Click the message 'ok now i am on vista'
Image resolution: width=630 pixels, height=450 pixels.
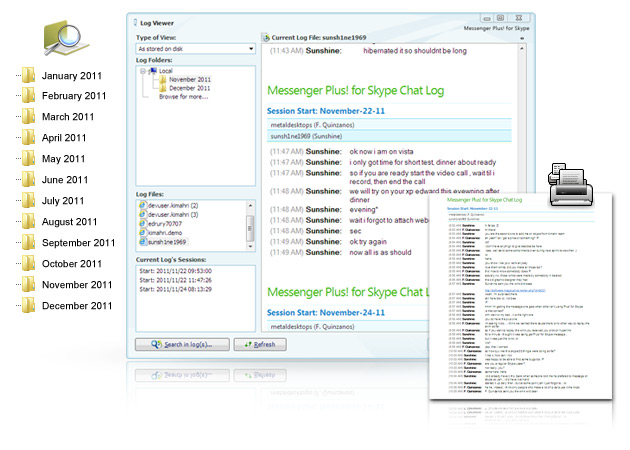(381, 151)
